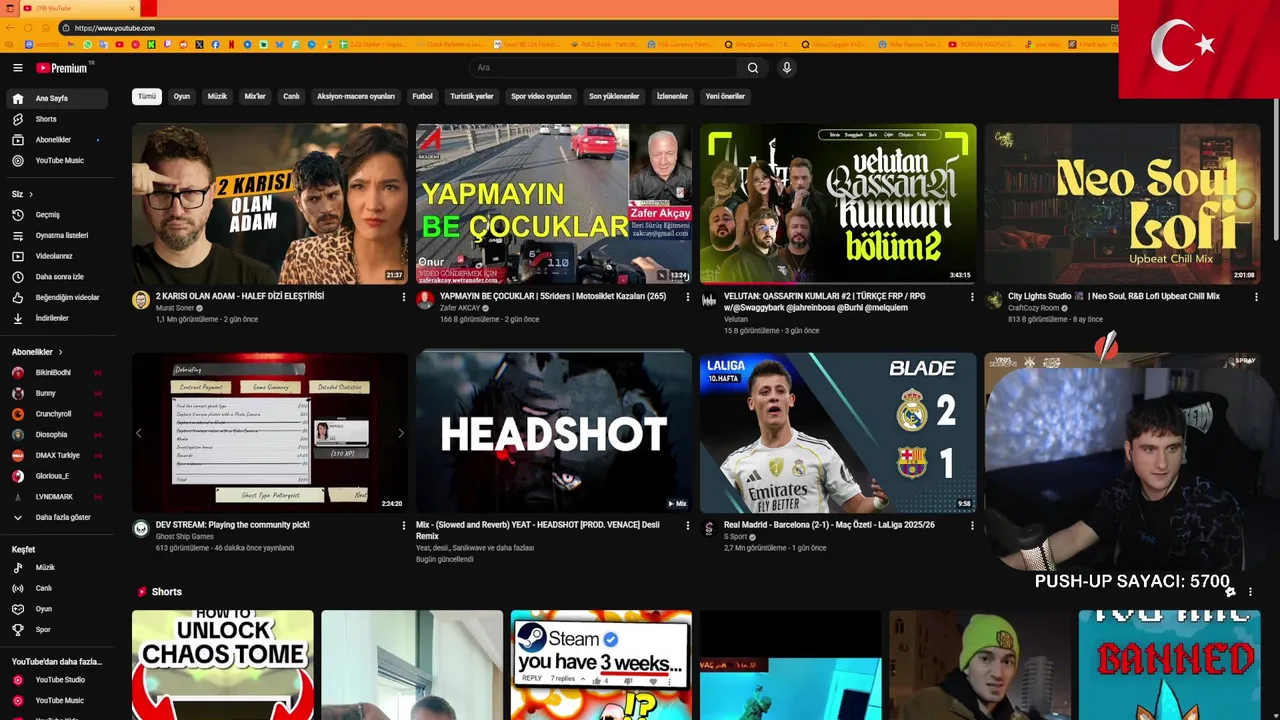Open Oyun under Keşfet
This screenshot has height=720, width=1280.
point(59,609)
